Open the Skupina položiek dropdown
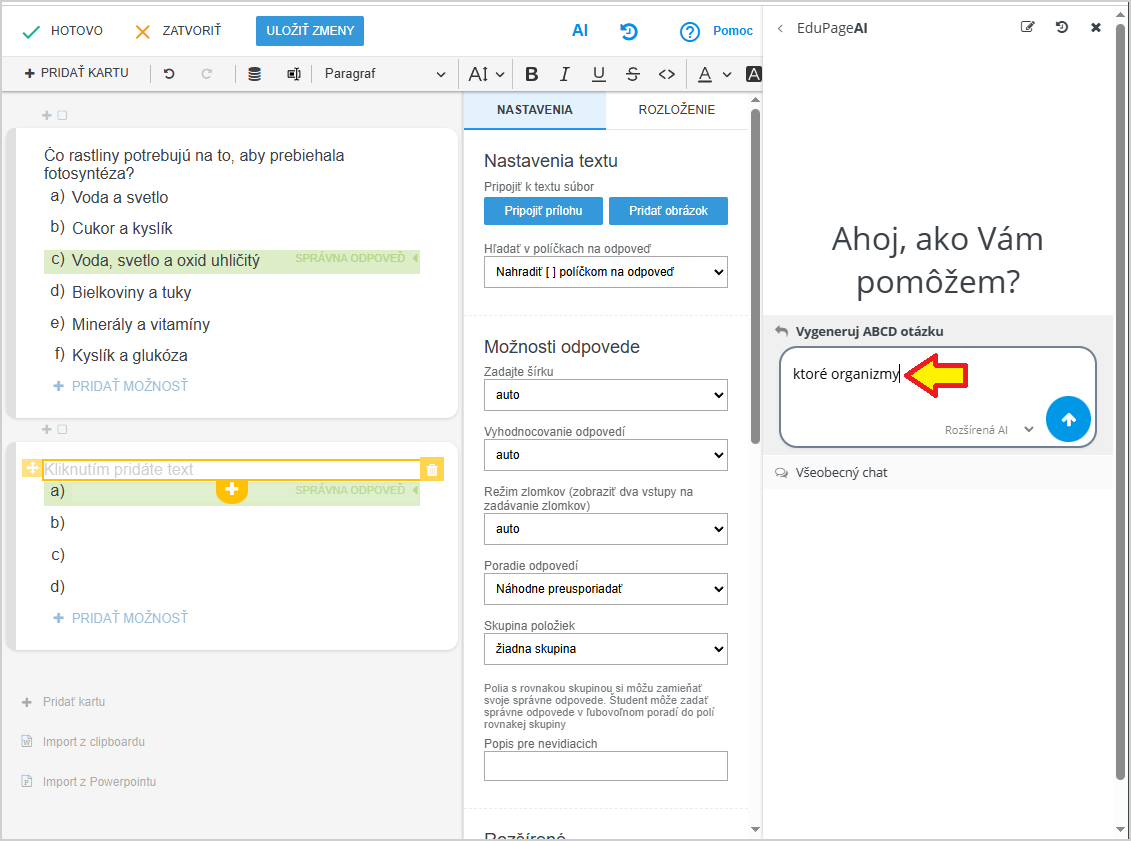1131x841 pixels. (x=605, y=649)
